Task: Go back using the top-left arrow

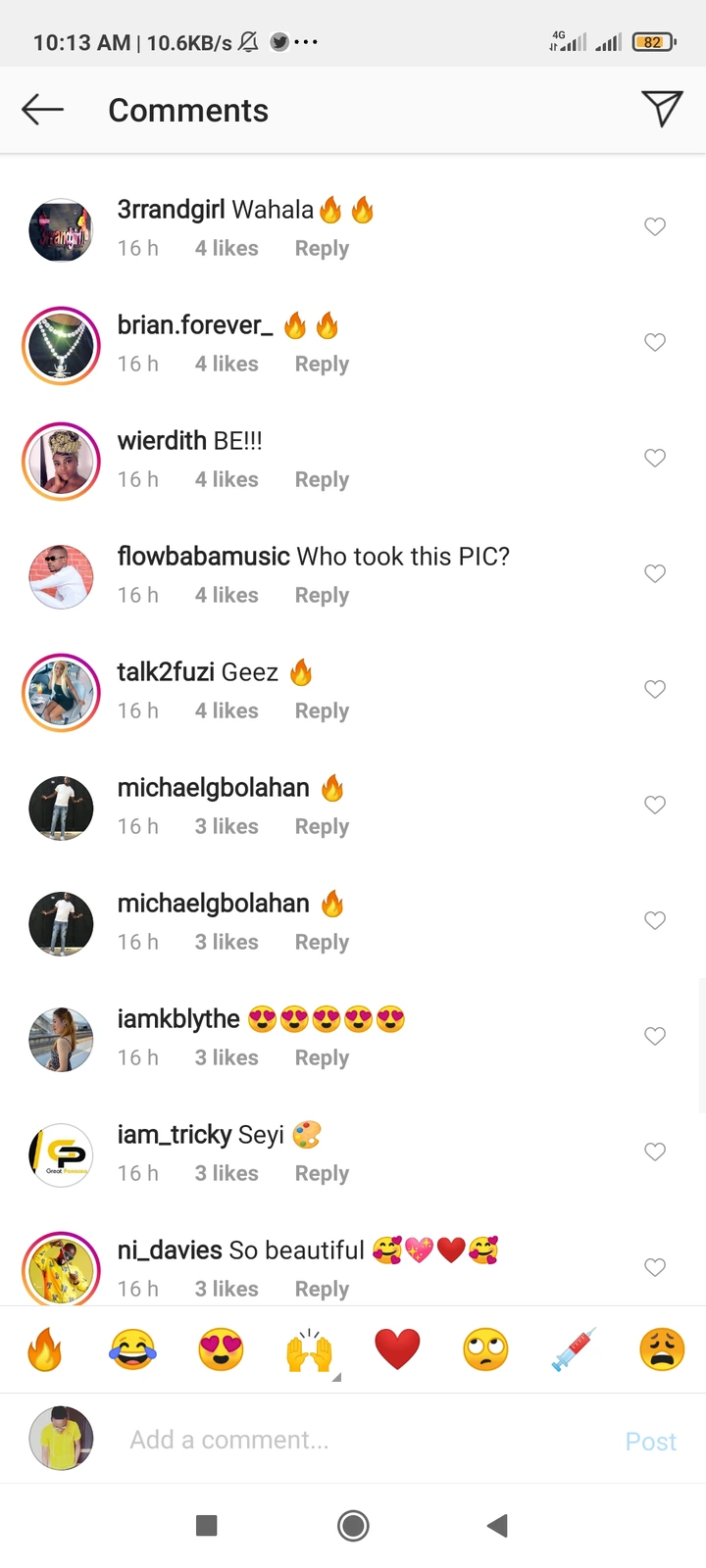Action: coord(42,110)
